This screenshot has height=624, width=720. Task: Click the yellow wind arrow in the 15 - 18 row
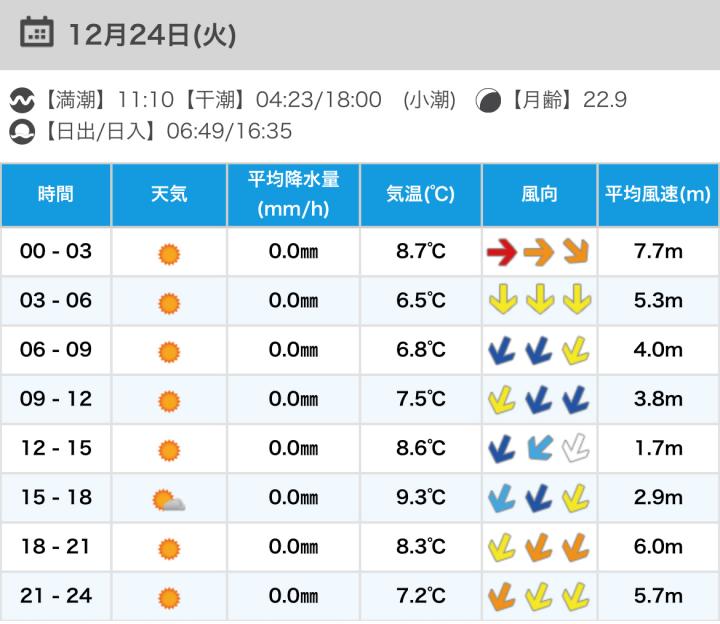[x=575, y=498]
